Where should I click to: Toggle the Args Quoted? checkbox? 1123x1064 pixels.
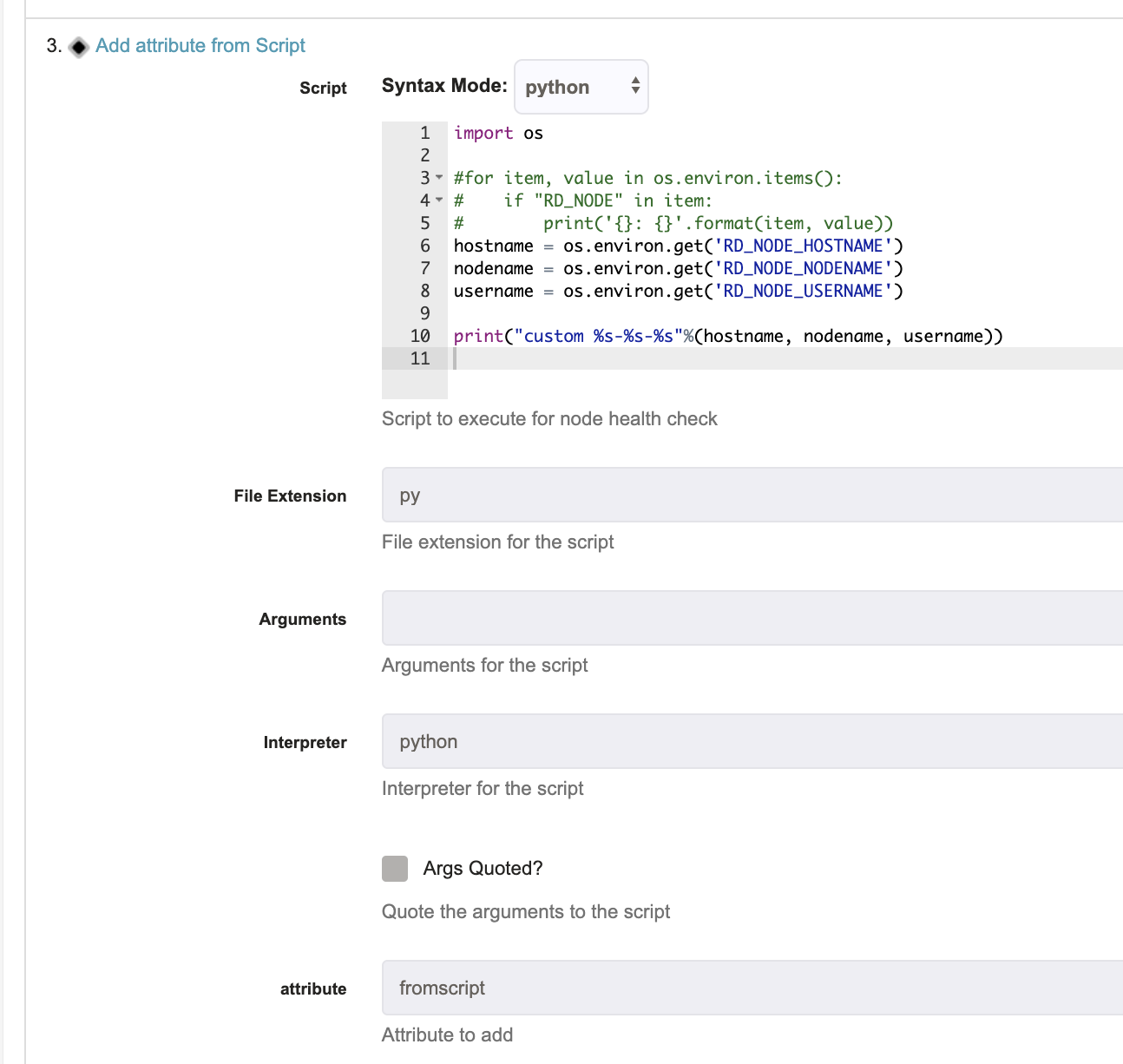tap(395, 869)
